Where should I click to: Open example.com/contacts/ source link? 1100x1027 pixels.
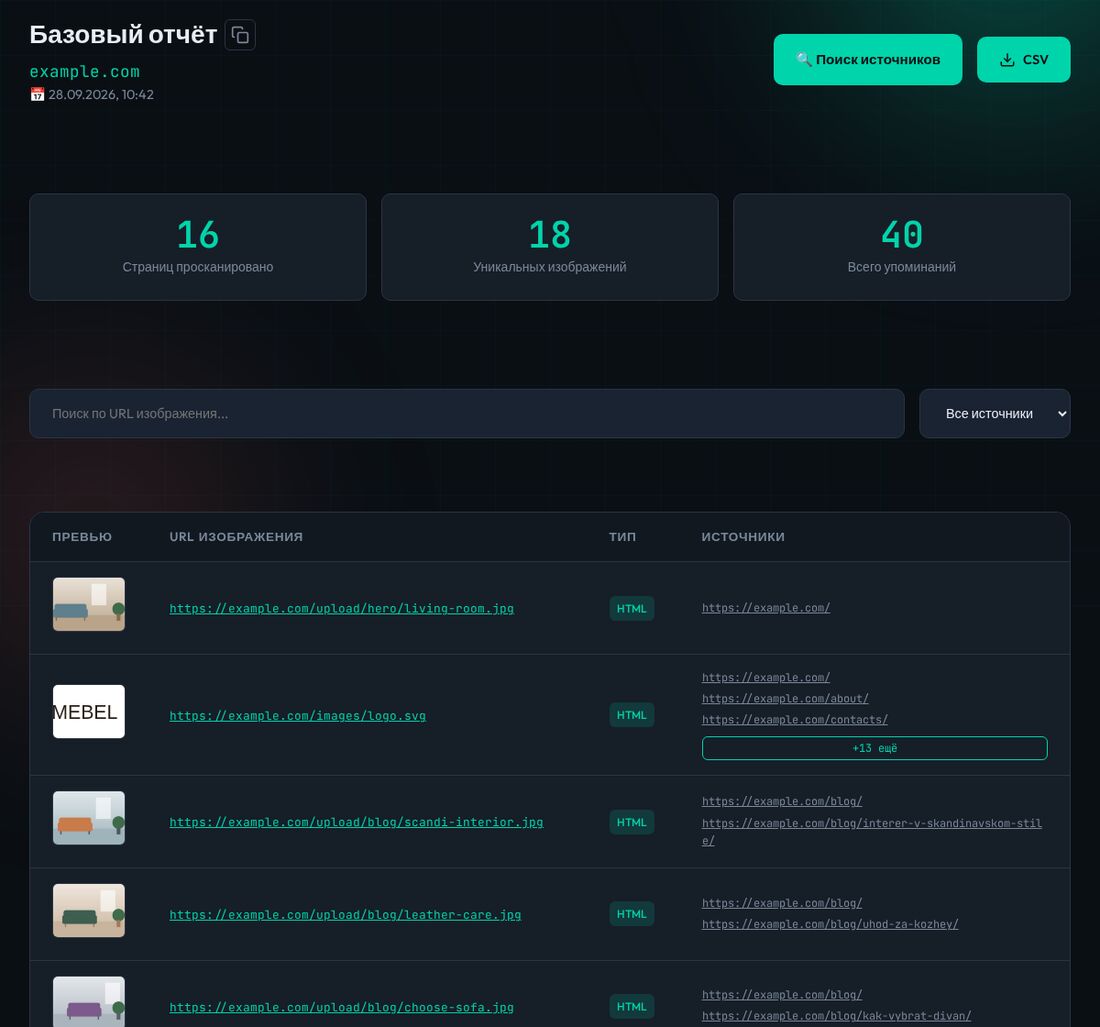click(795, 720)
